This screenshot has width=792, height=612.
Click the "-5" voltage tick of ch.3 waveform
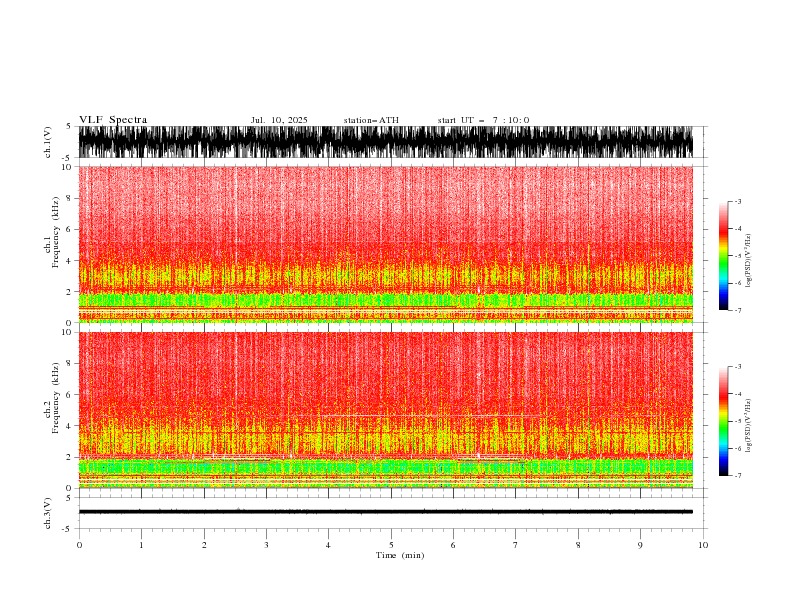pyautogui.click(x=68, y=529)
